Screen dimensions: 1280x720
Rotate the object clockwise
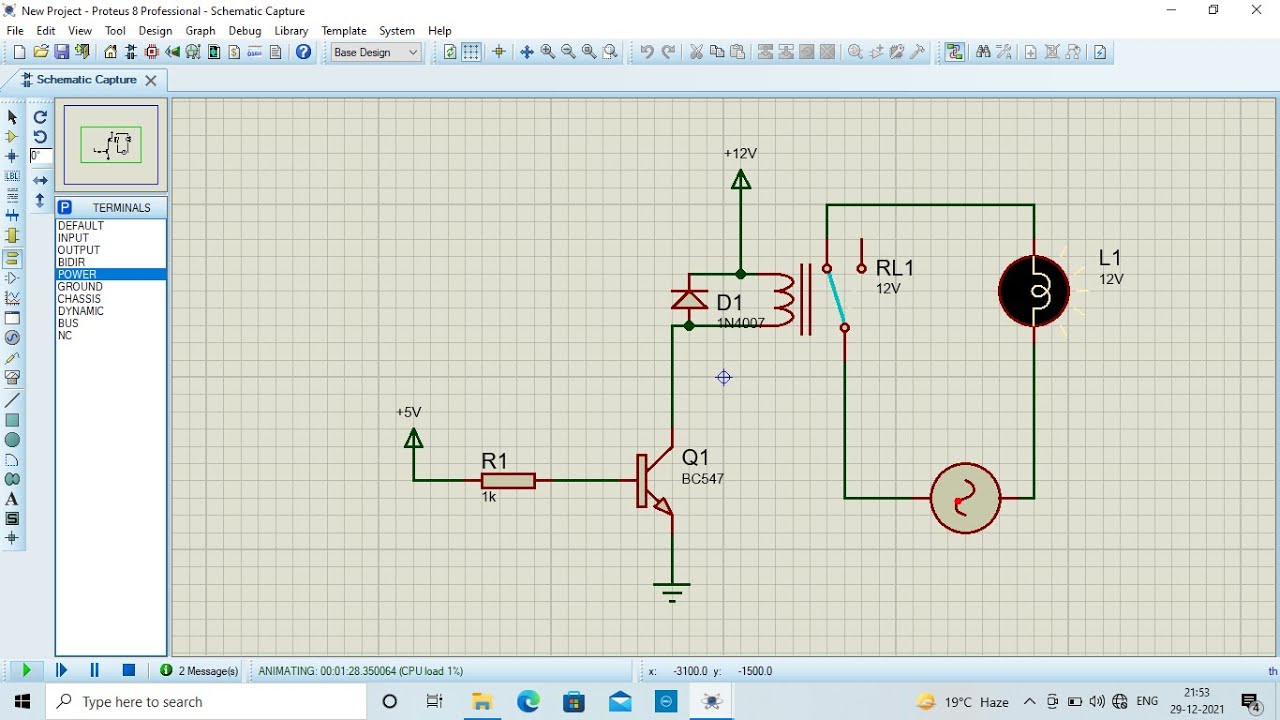tap(40, 117)
